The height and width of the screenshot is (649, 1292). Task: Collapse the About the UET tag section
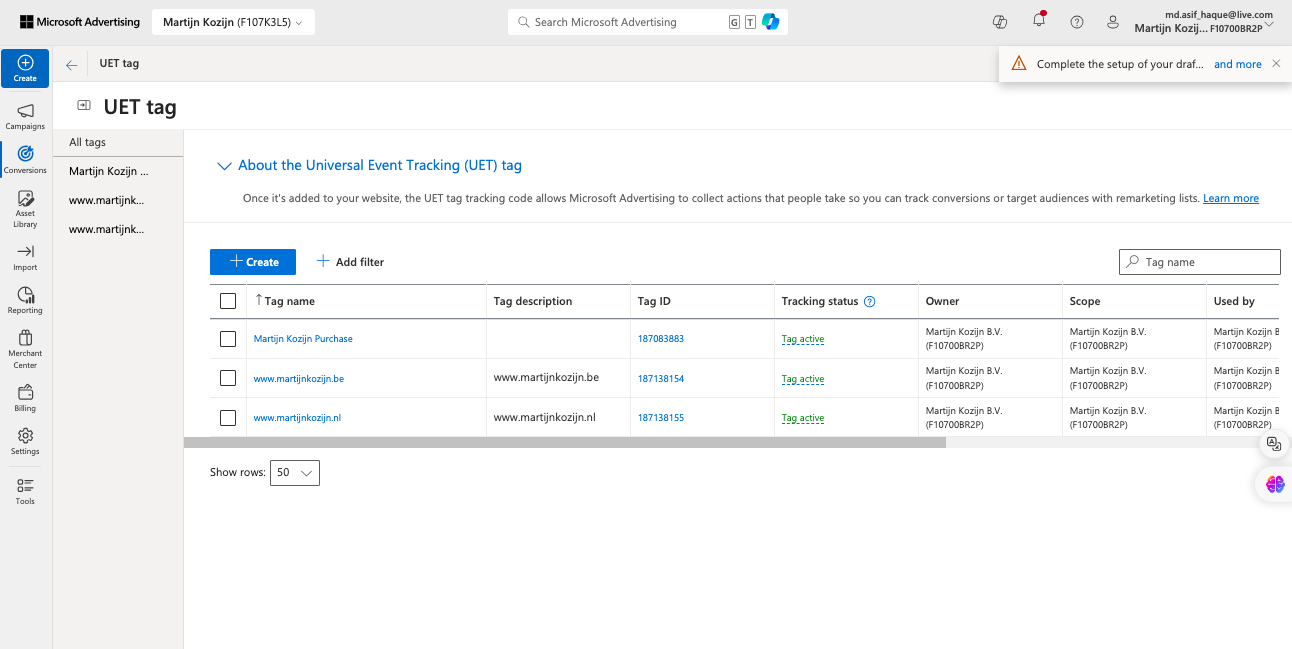pos(225,166)
